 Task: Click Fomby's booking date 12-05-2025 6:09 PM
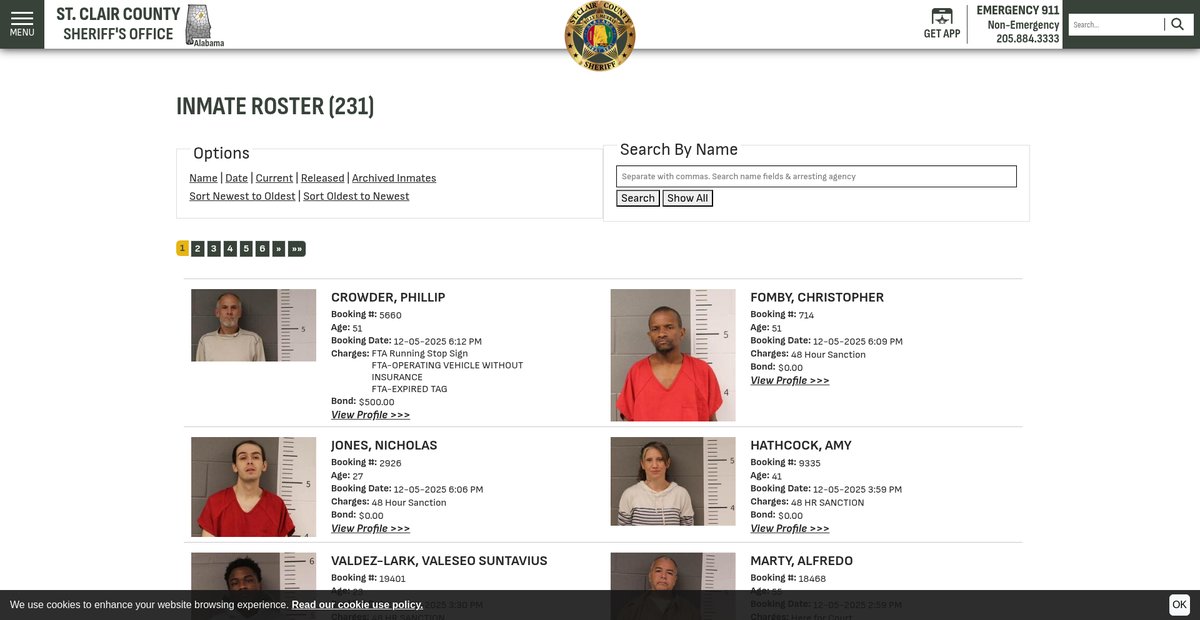858,341
